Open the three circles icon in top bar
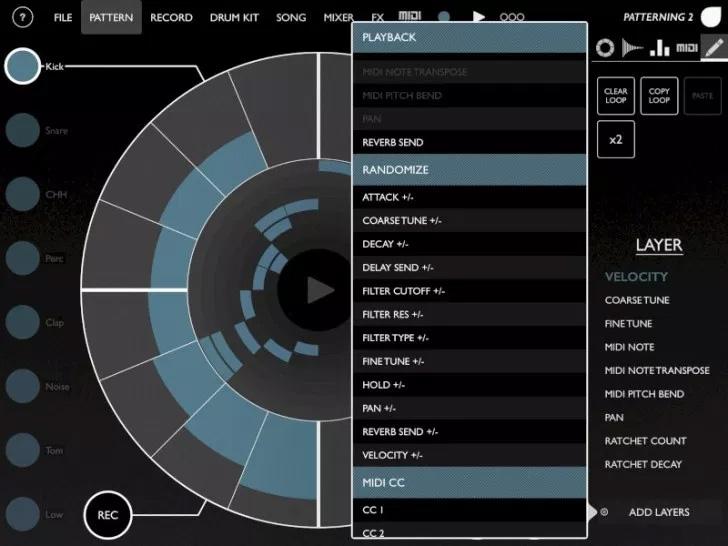The height and width of the screenshot is (546, 728). (x=512, y=18)
